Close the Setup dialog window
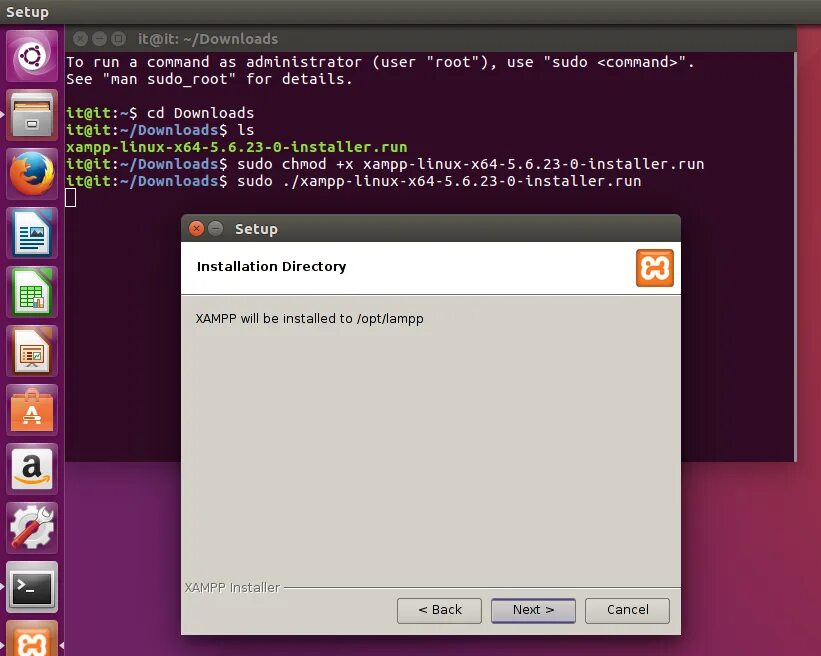This screenshot has height=656, width=821. tap(196, 228)
